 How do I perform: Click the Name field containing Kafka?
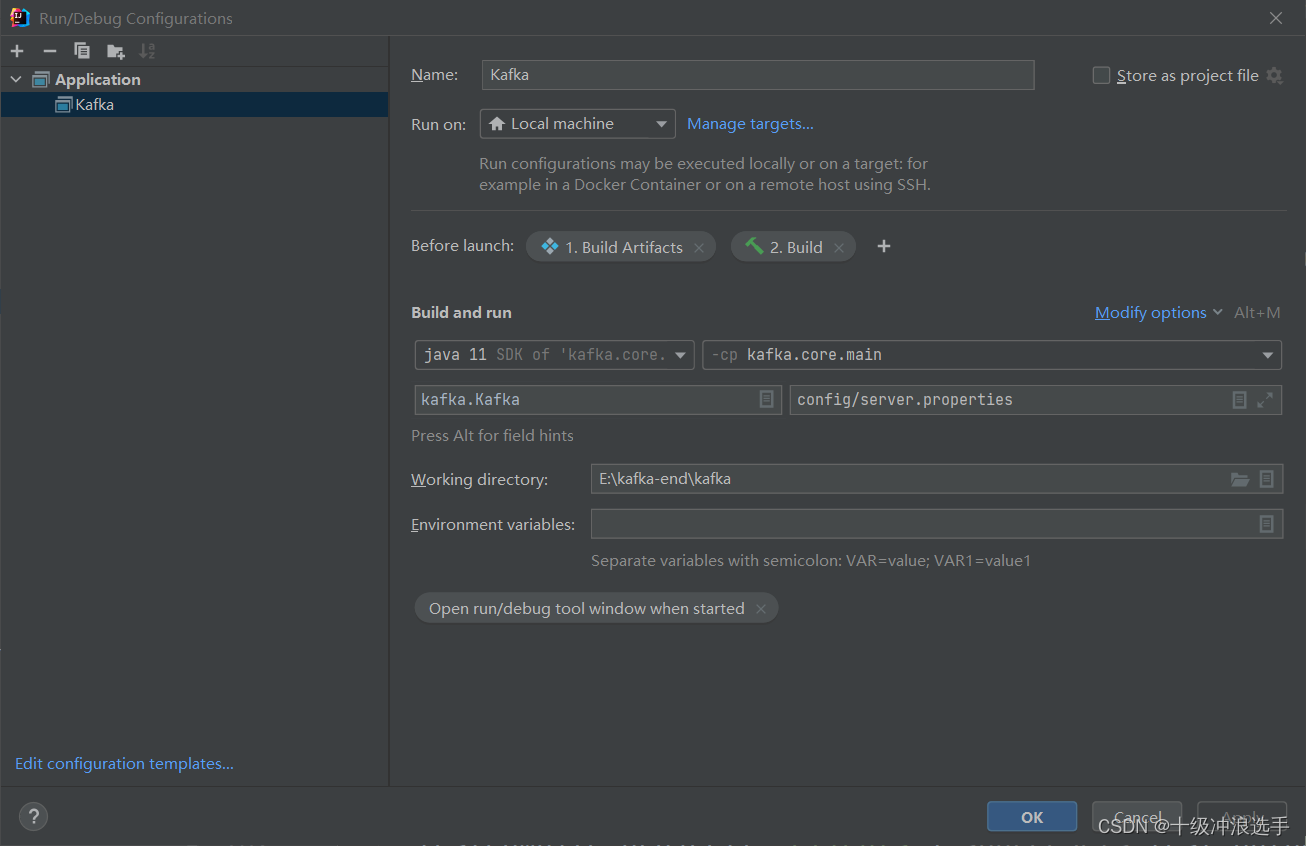(x=758, y=75)
